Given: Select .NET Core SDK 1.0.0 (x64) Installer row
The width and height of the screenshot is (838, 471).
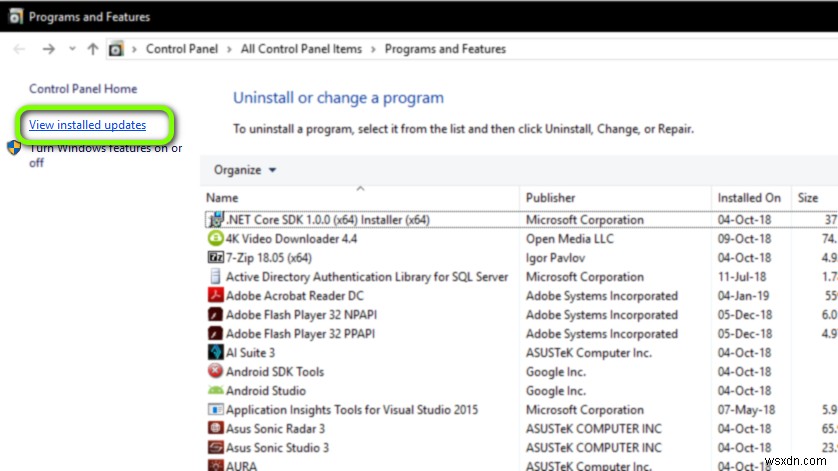Looking at the screenshot, I should 520,219.
